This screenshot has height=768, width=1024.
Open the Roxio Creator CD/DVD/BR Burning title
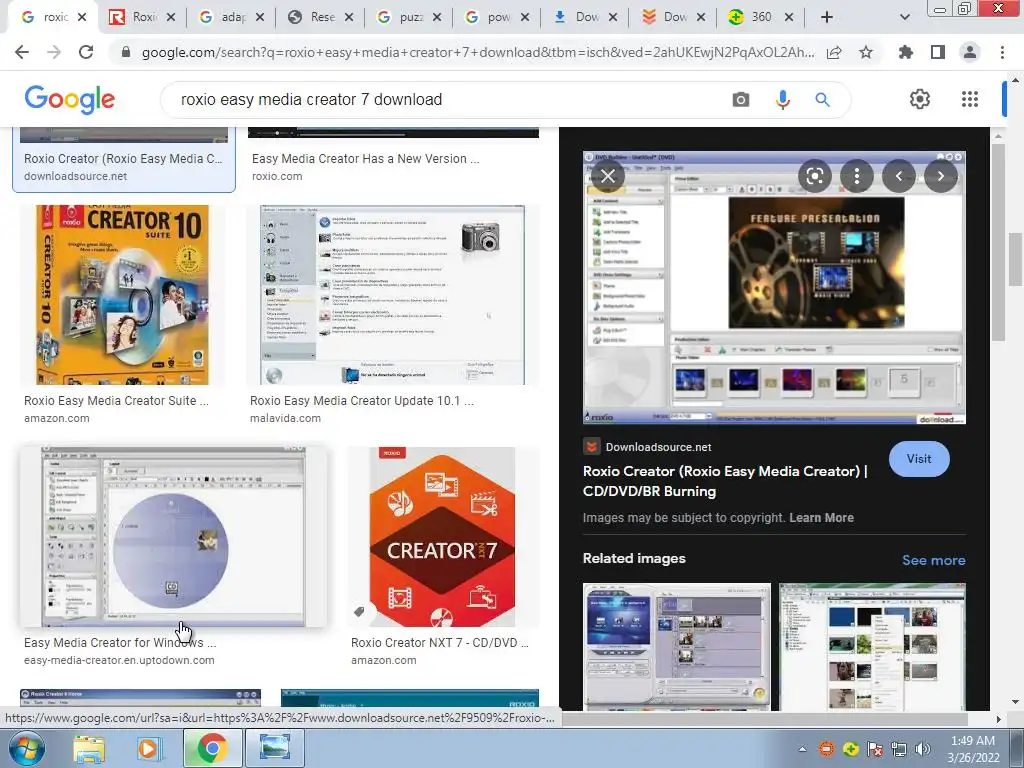coord(725,481)
